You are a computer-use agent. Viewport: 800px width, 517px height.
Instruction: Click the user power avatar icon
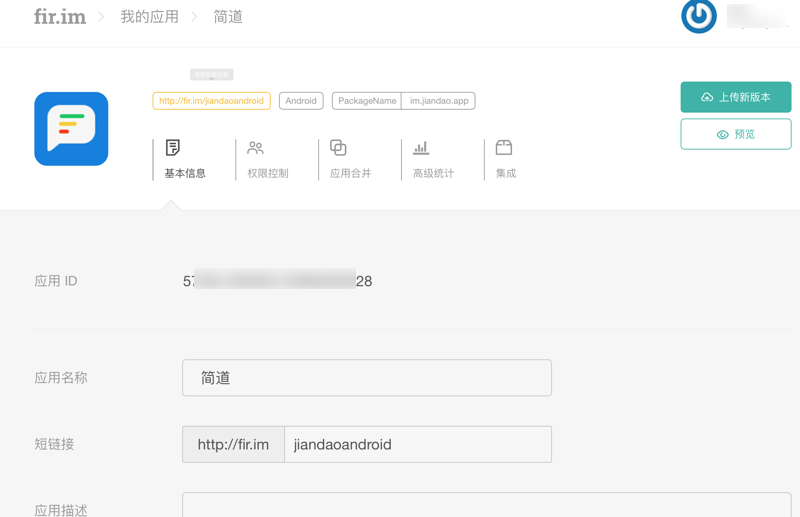coord(698,16)
